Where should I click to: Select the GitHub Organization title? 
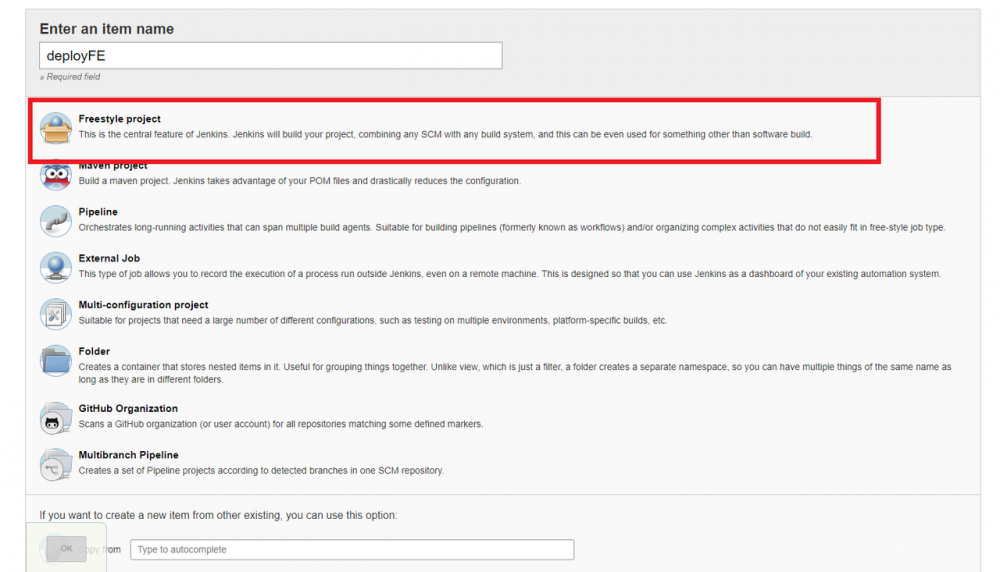pos(128,408)
